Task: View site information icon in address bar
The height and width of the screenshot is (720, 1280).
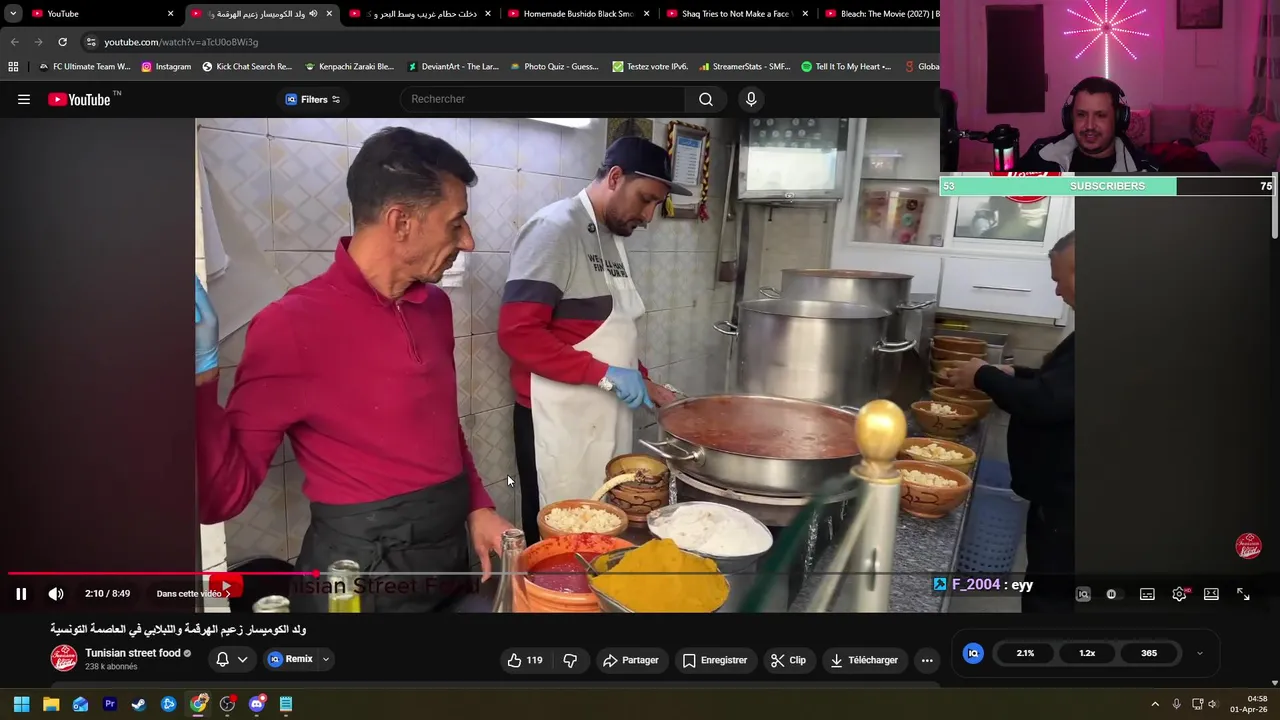Action: pyautogui.click(x=91, y=42)
